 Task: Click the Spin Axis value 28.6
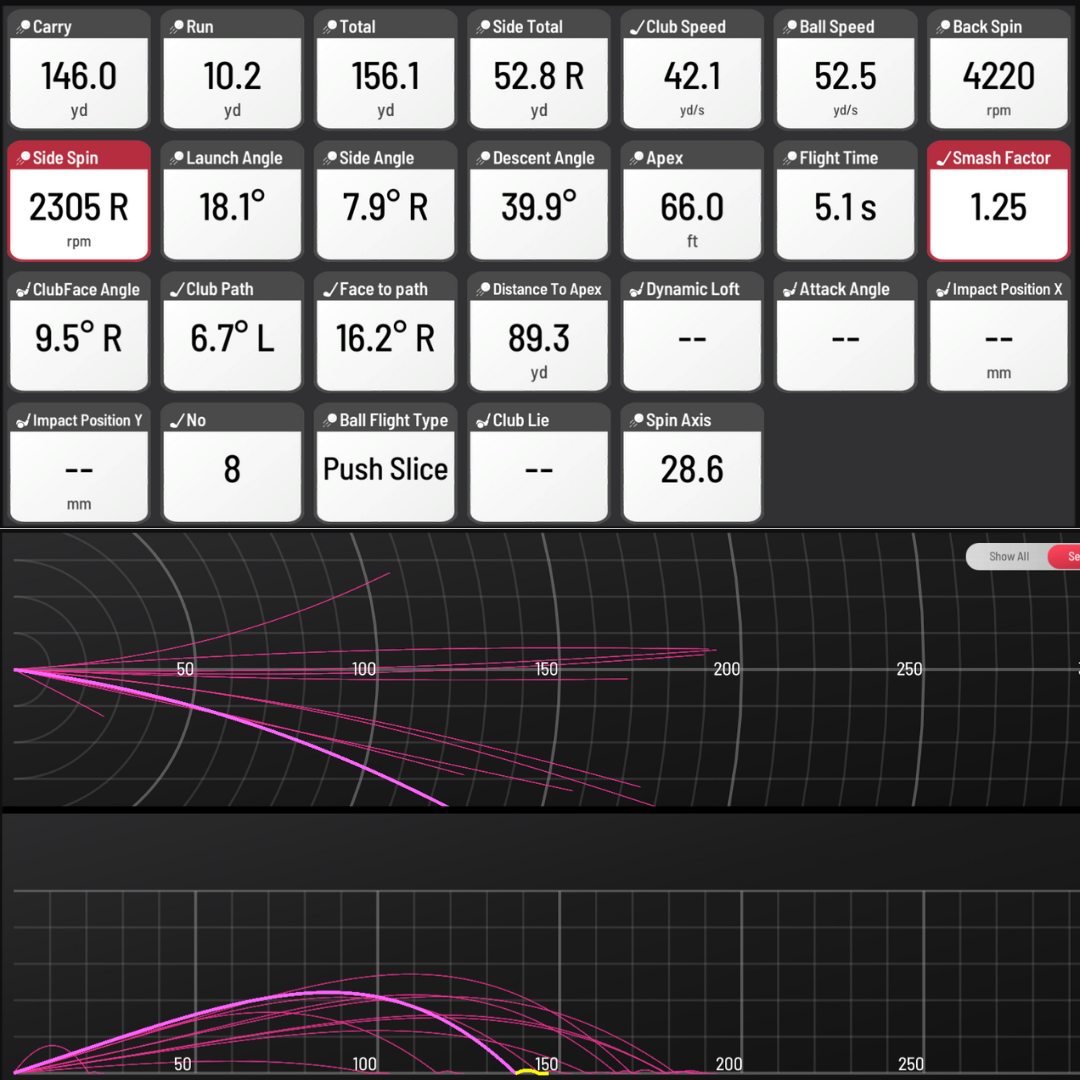click(x=692, y=470)
